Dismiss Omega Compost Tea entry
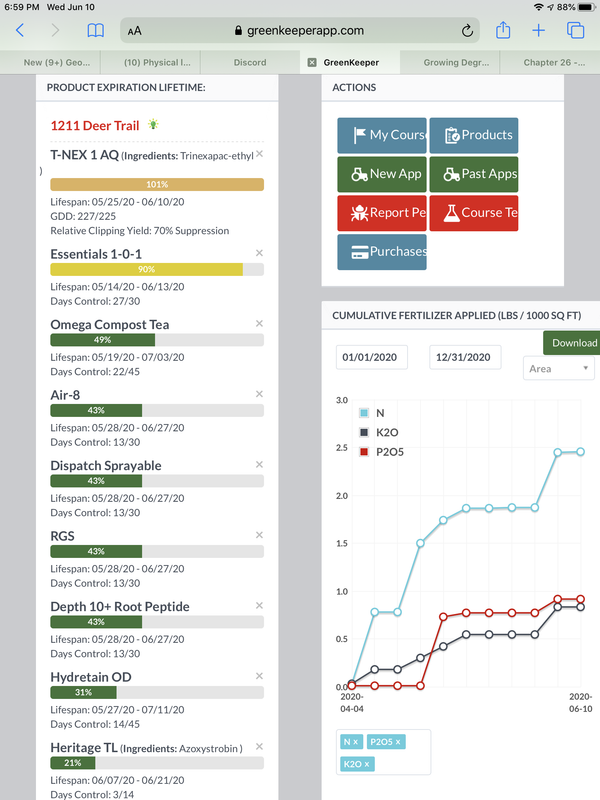The image size is (600, 800). coord(259,323)
